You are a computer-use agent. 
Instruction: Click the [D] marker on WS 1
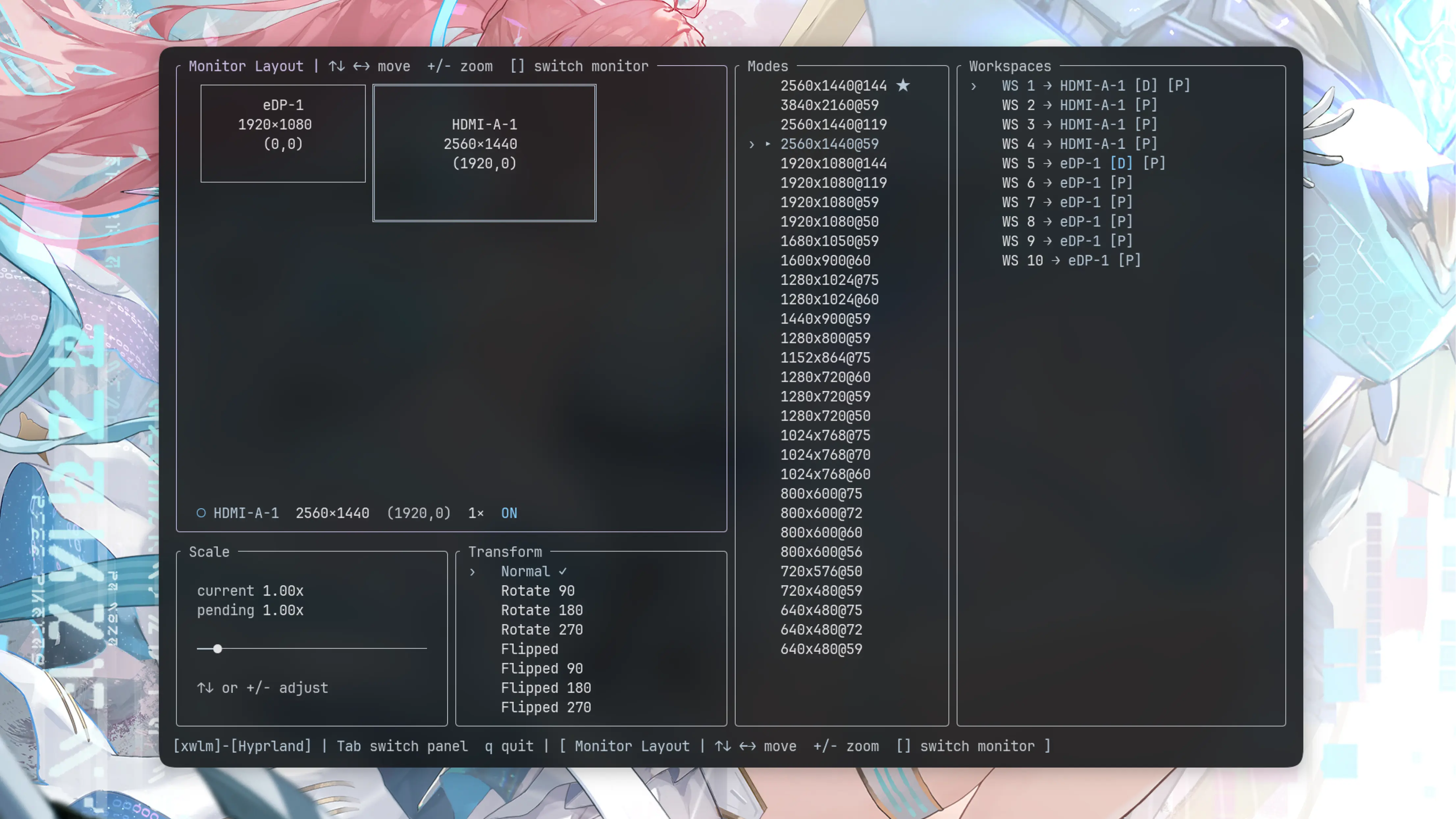(x=1146, y=85)
